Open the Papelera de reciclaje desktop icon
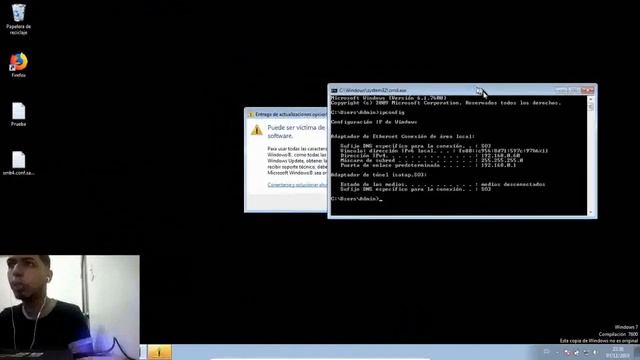The width and height of the screenshot is (640, 360). click(x=18, y=18)
